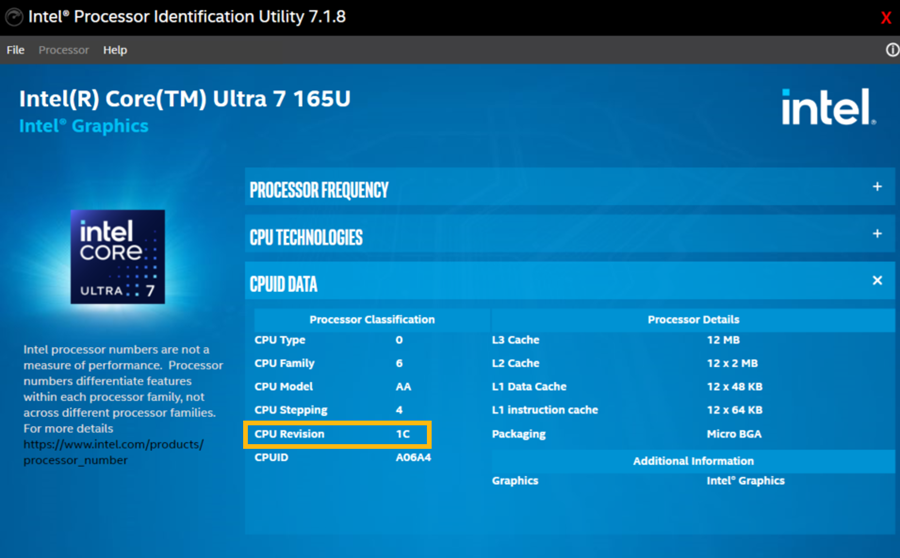The image size is (900, 558).
Task: Close the utility with the red X
Action: tap(886, 18)
